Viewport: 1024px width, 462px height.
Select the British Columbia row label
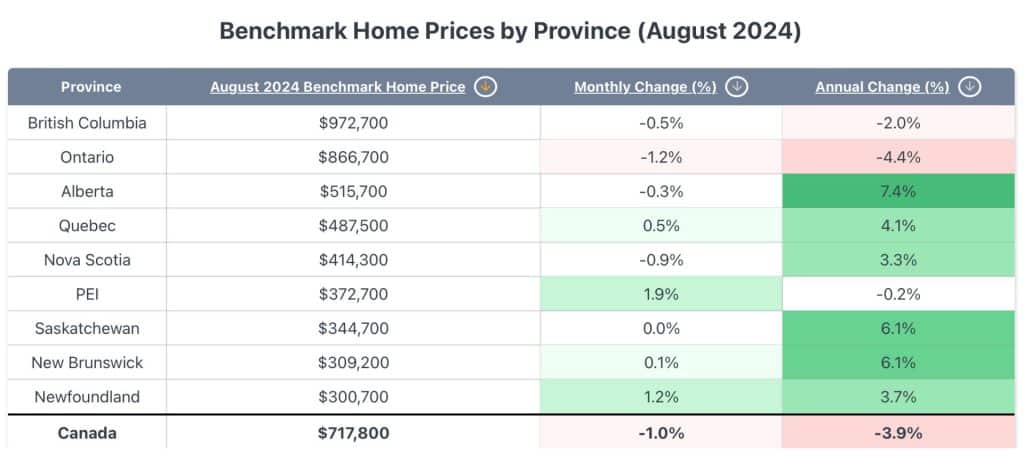tap(87, 123)
